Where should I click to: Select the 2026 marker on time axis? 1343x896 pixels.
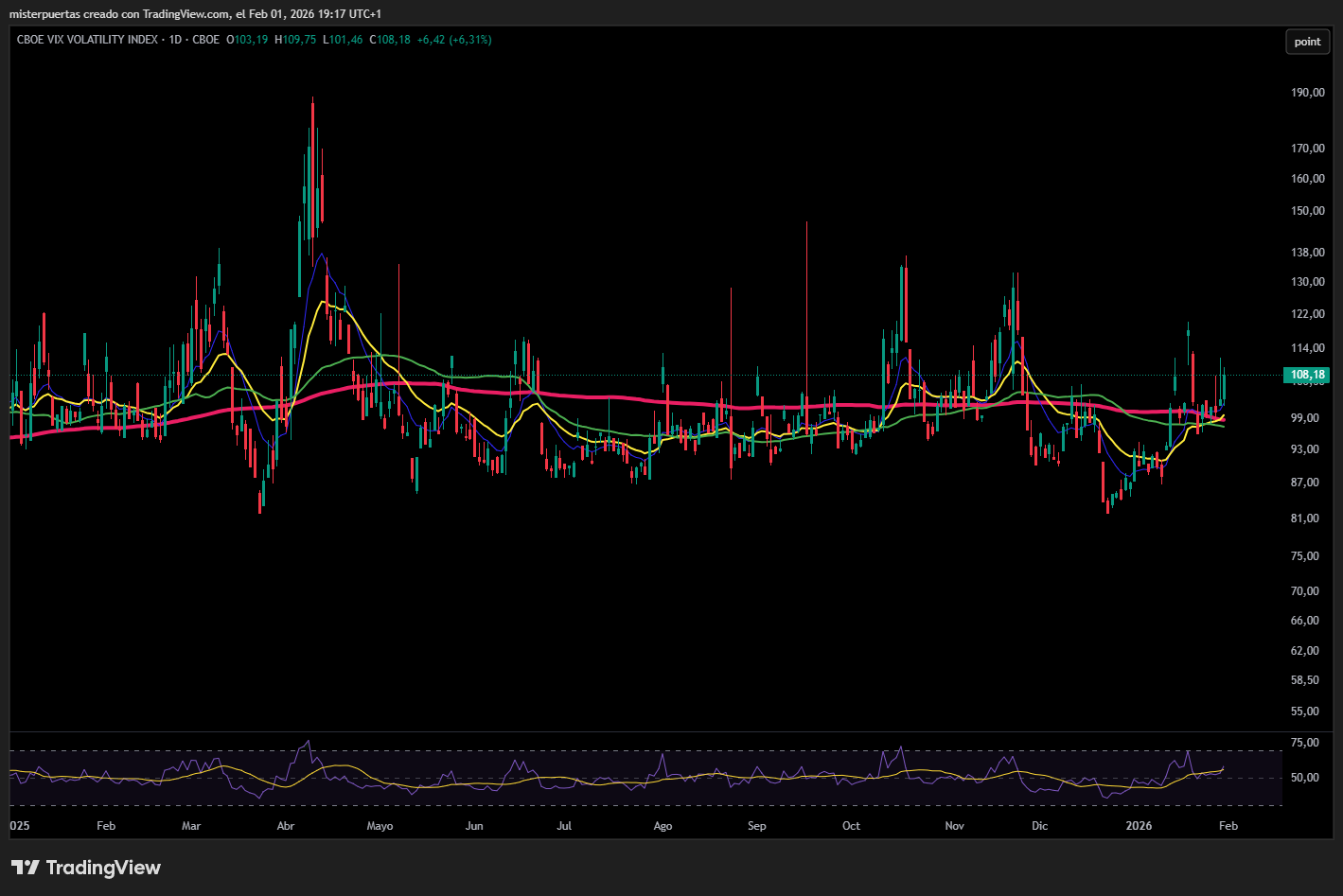pyautogui.click(x=1140, y=826)
